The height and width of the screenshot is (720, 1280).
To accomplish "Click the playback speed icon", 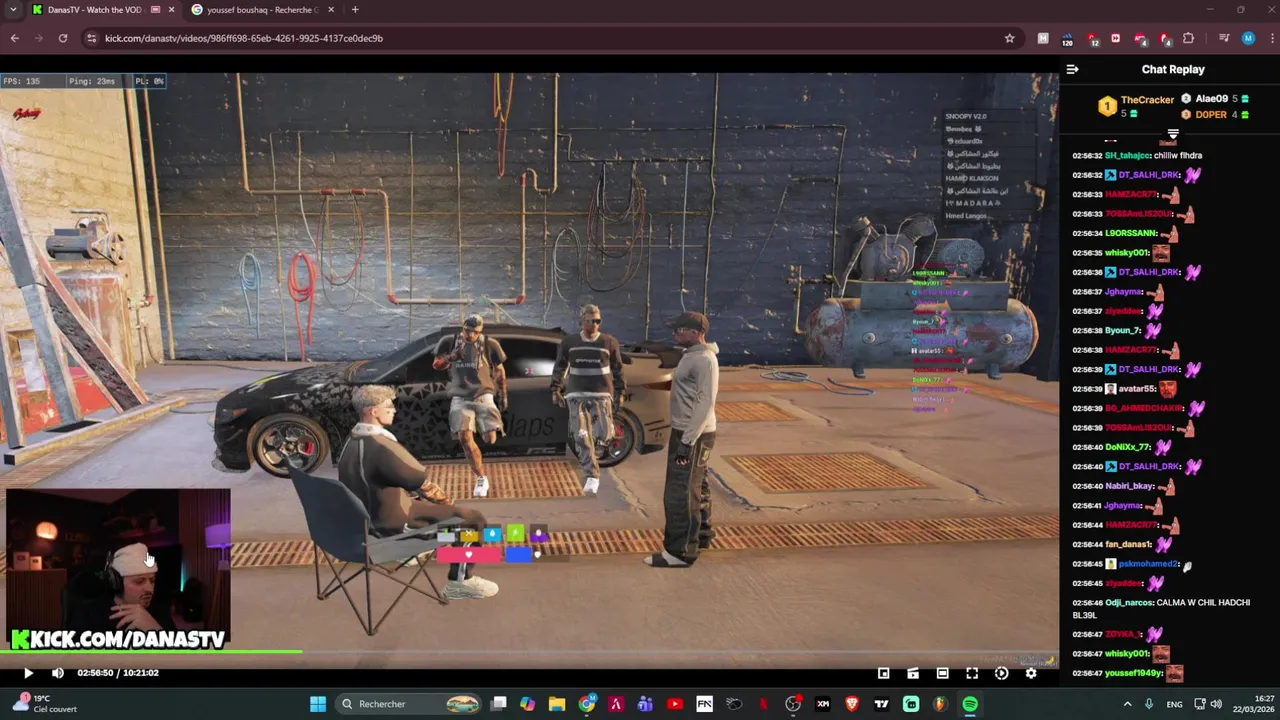I will click(x=1001, y=673).
